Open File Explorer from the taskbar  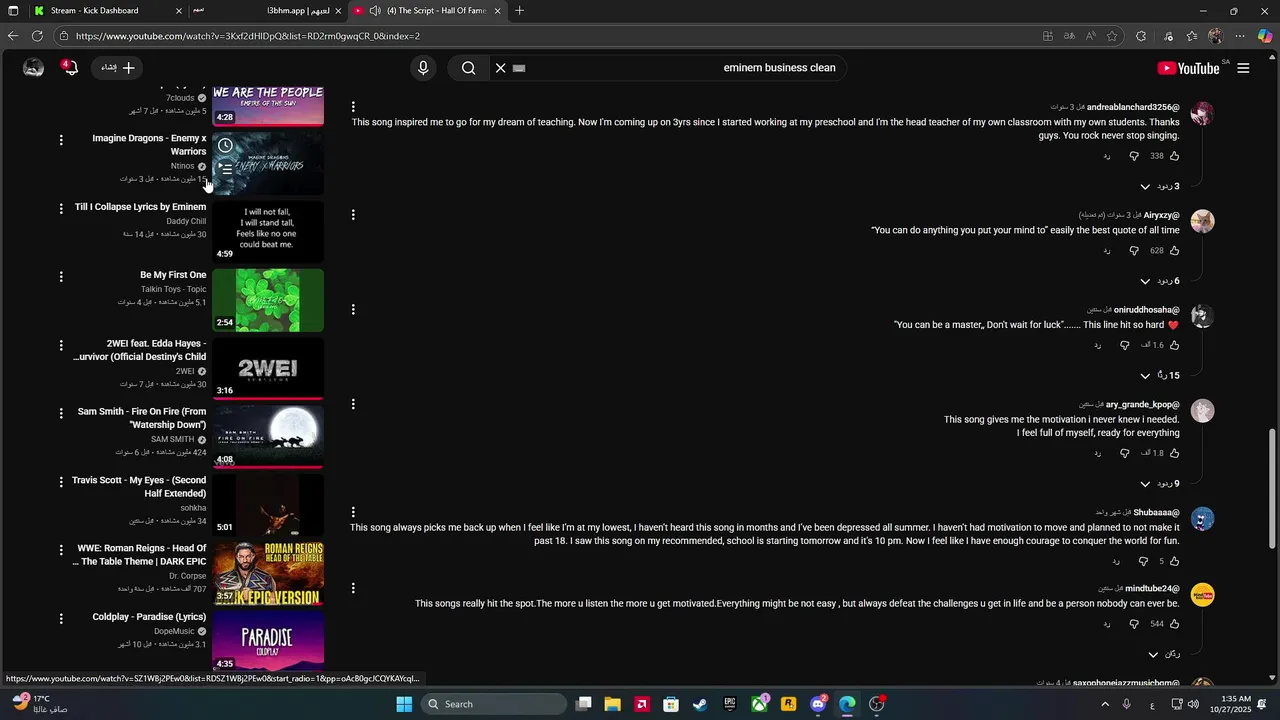point(612,704)
